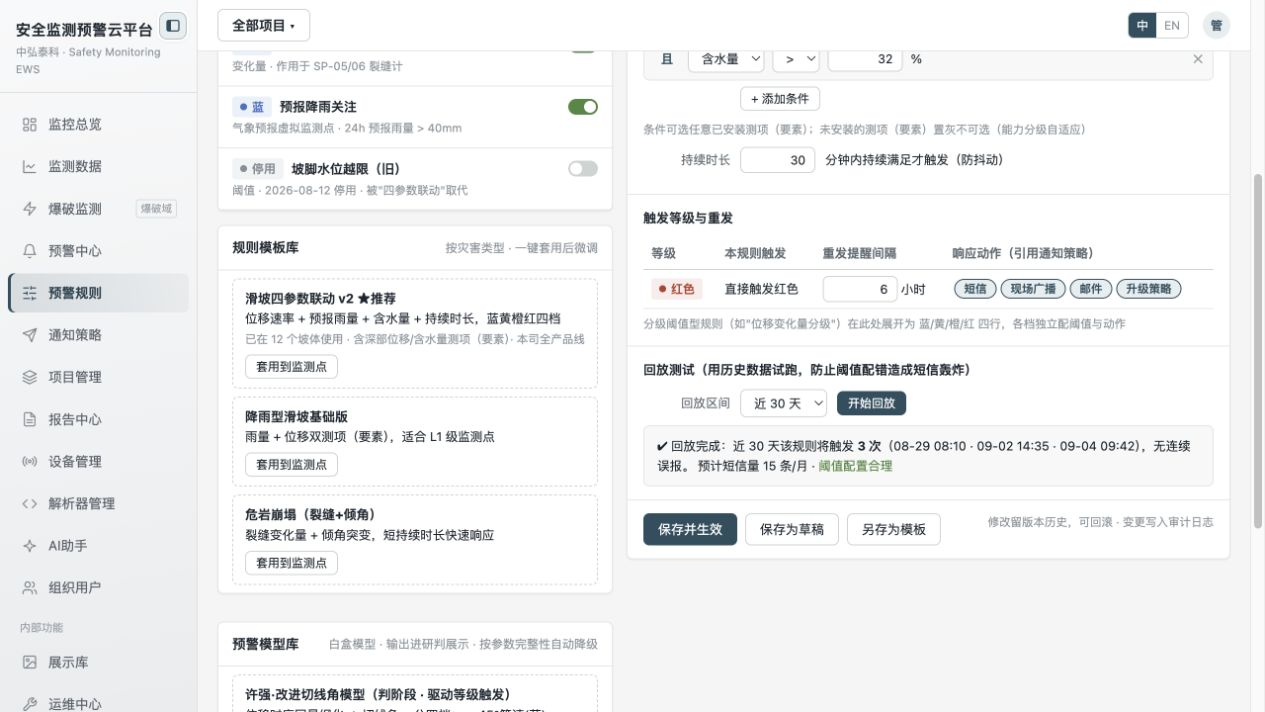The image size is (1265, 712).
Task: Remove the 含水量 condition row
Action: point(1198,59)
